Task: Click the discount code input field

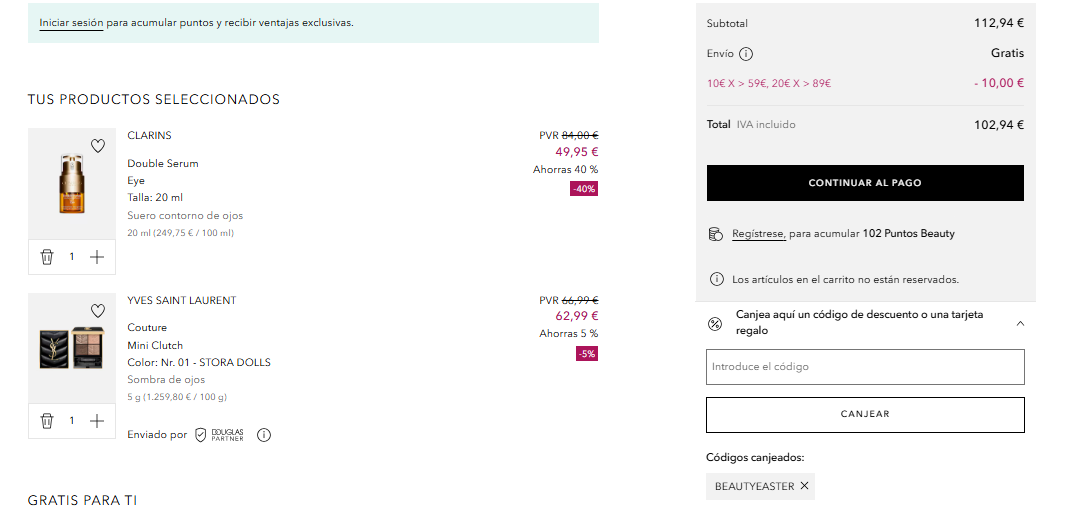Action: tap(865, 367)
